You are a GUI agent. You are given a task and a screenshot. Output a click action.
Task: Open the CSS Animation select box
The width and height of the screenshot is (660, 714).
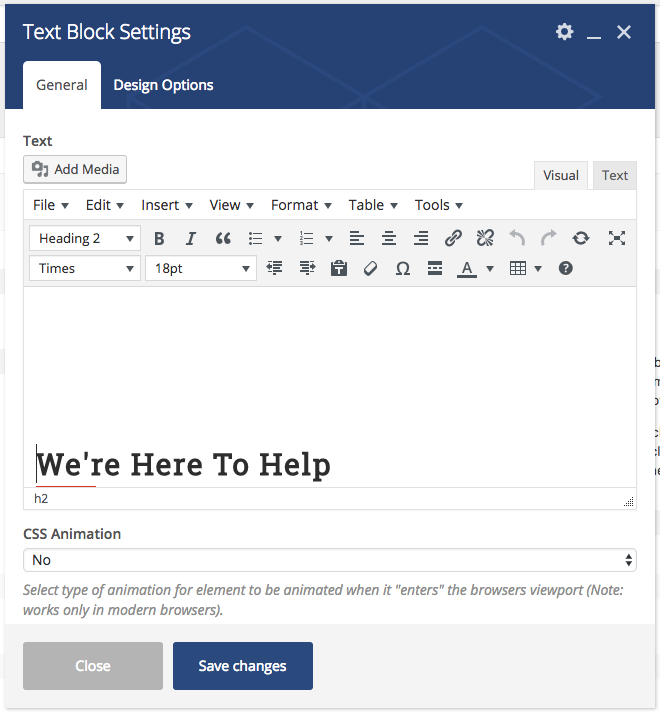329,560
